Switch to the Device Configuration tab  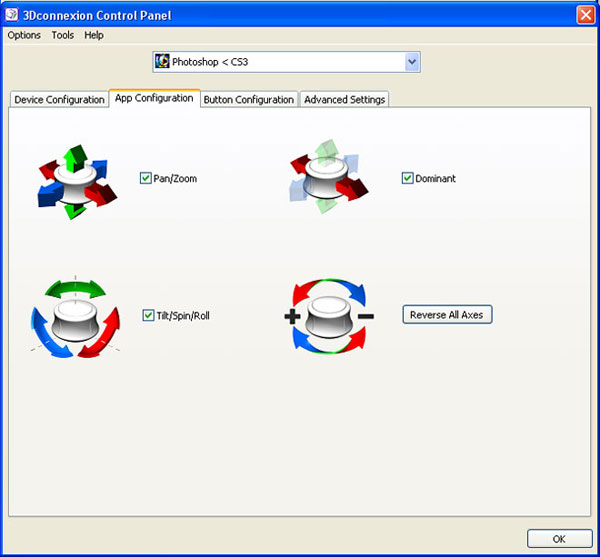tap(59, 99)
